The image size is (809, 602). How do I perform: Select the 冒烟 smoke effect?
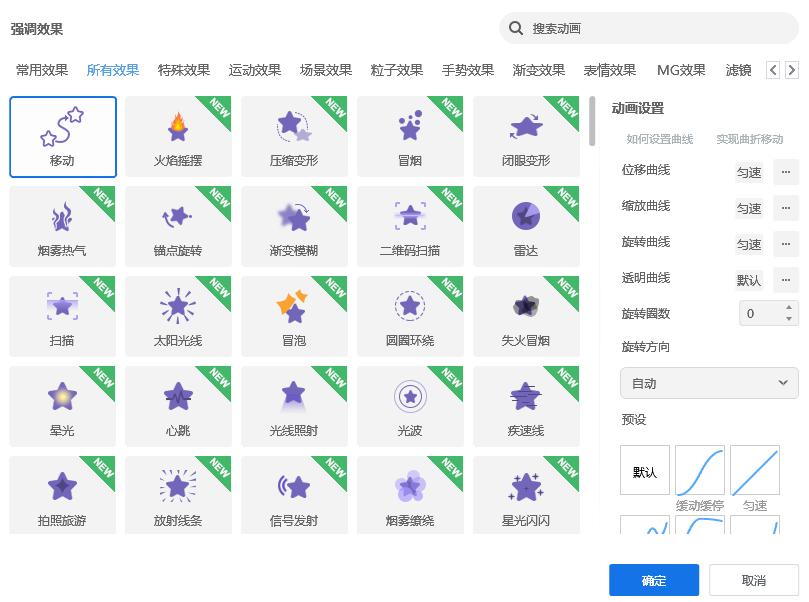point(409,136)
